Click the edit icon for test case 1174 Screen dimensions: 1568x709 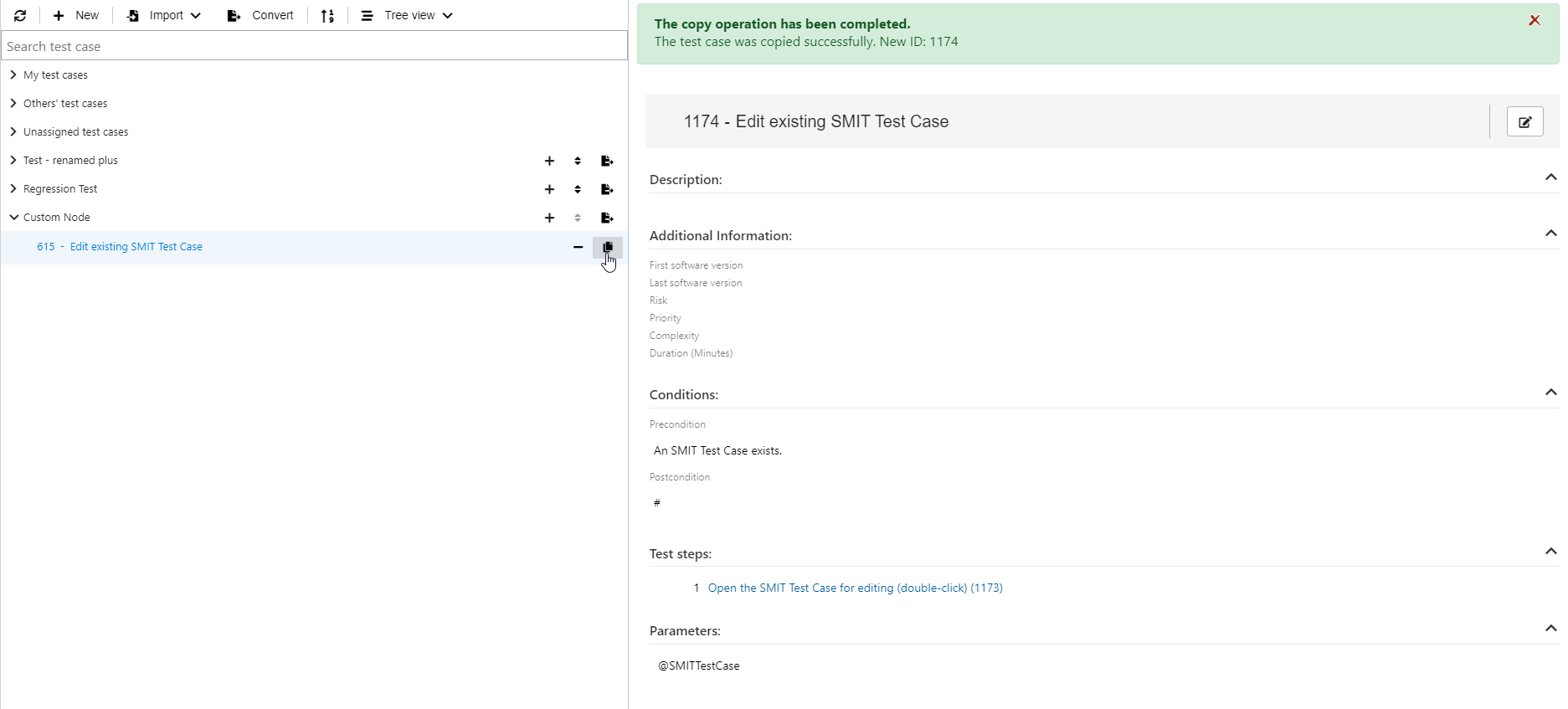(1524, 122)
